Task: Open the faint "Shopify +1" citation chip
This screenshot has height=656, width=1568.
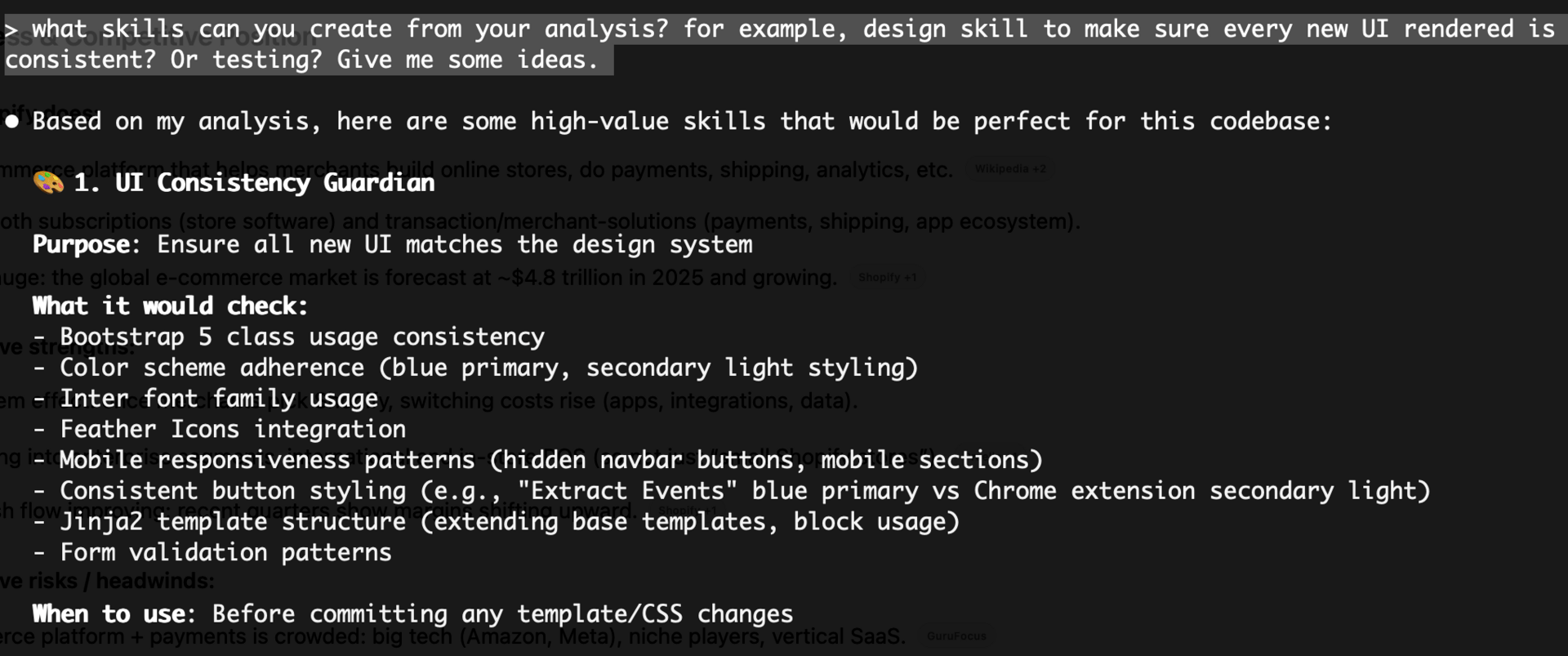Action: click(887, 277)
